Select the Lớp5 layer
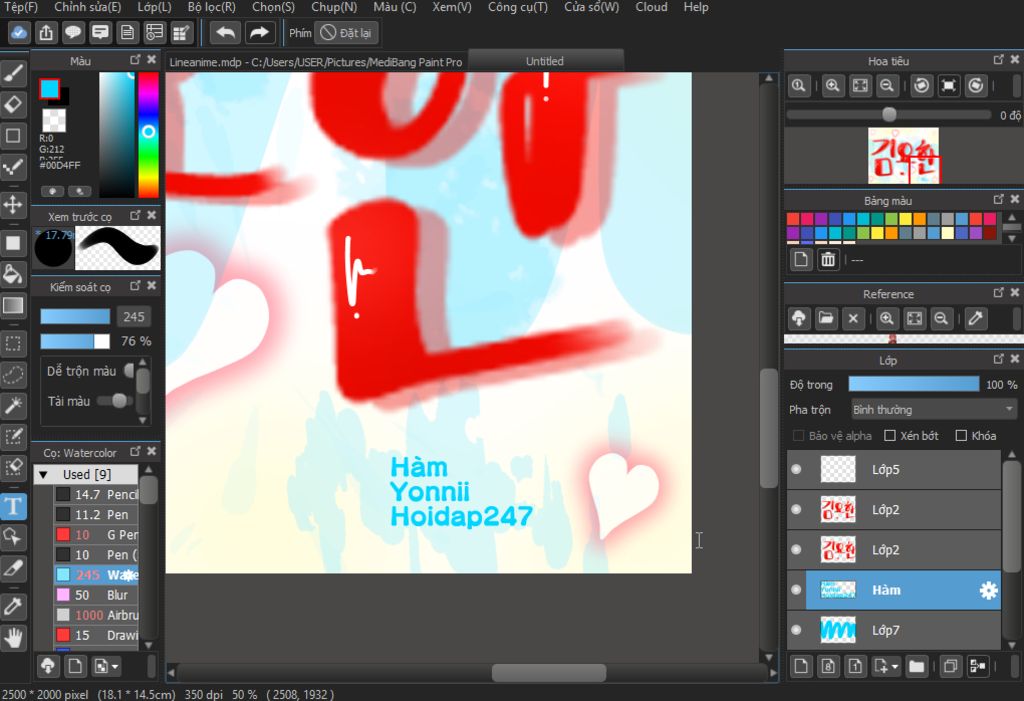The height and width of the screenshot is (701, 1024). point(894,469)
